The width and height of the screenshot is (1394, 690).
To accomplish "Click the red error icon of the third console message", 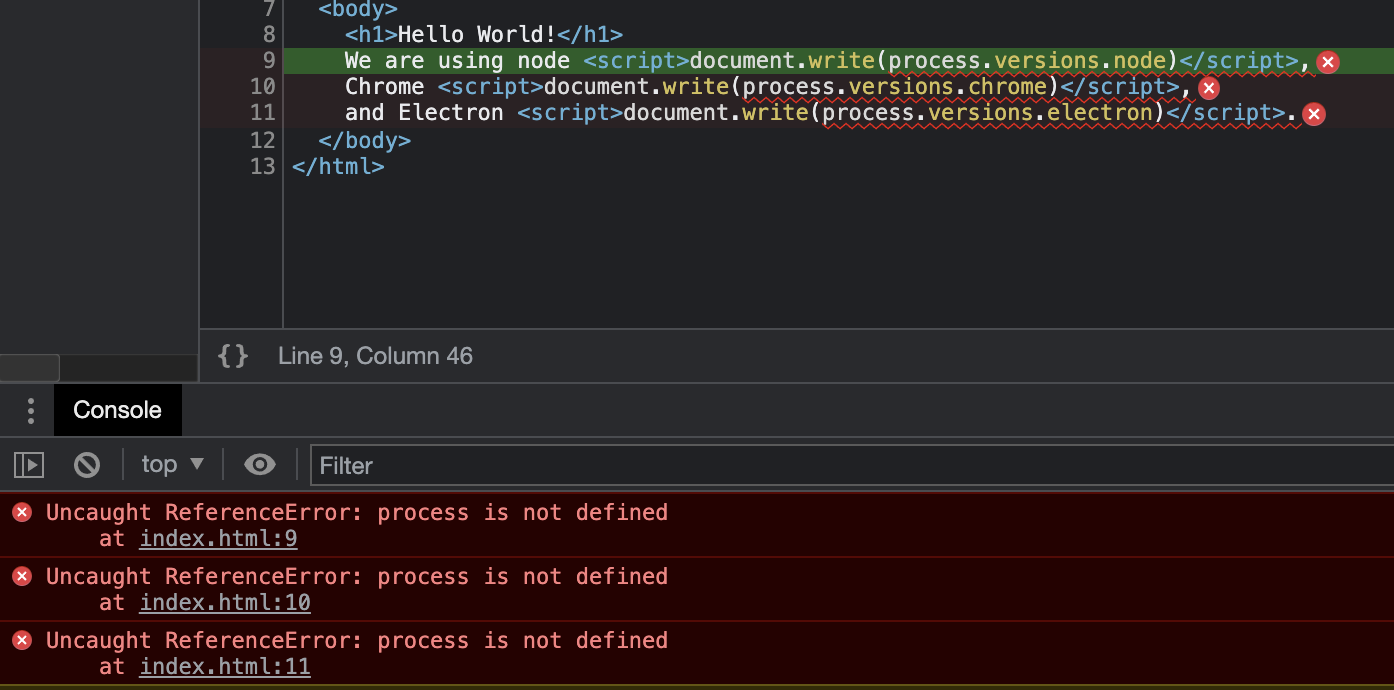I will tap(22, 641).
